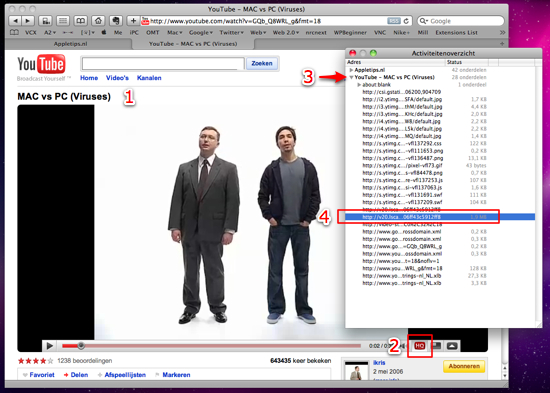The image size is (550, 393).
Task: Click the address bar URL field
Action: (x=268, y=21)
